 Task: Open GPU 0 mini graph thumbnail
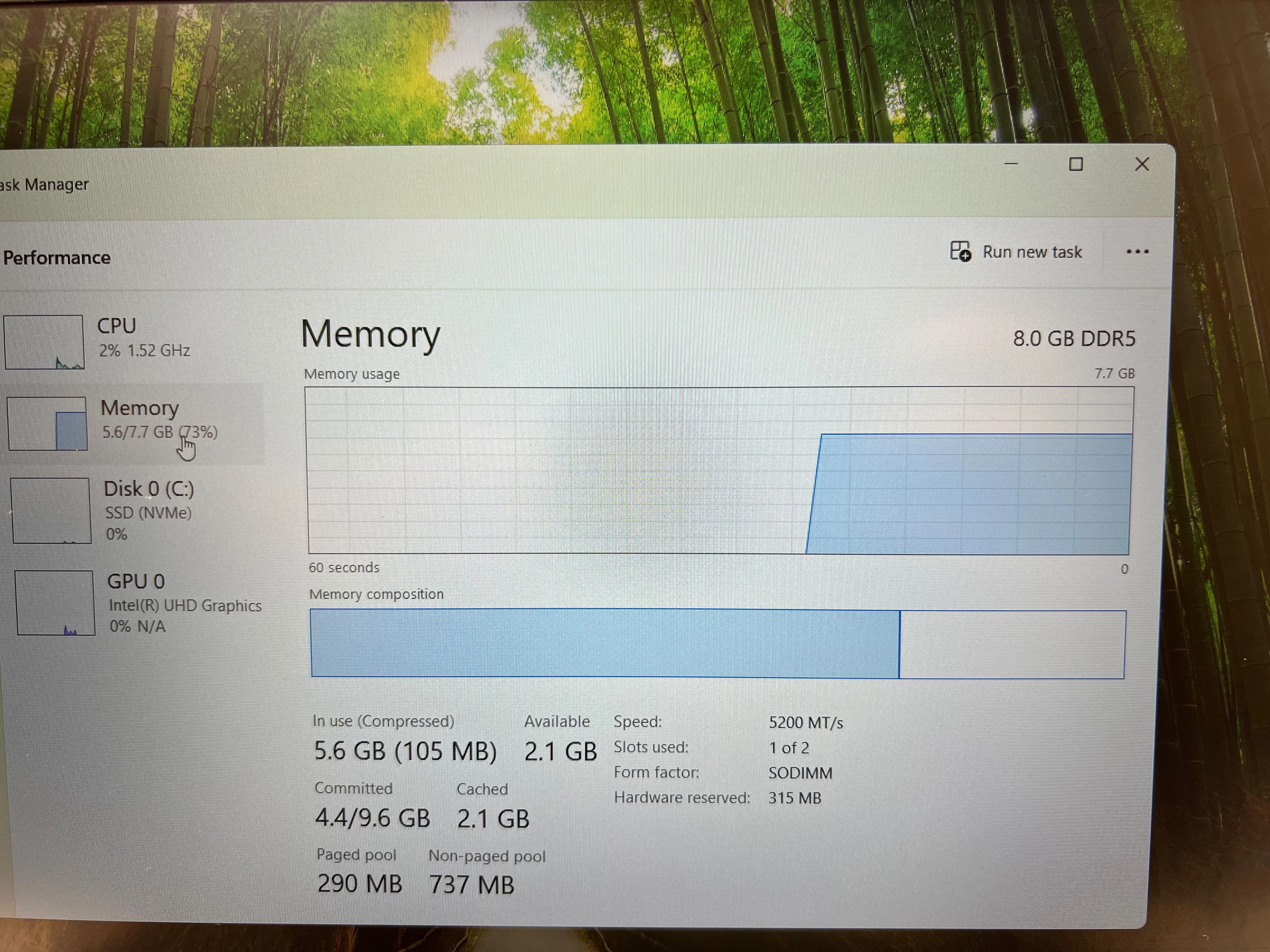pos(55,603)
